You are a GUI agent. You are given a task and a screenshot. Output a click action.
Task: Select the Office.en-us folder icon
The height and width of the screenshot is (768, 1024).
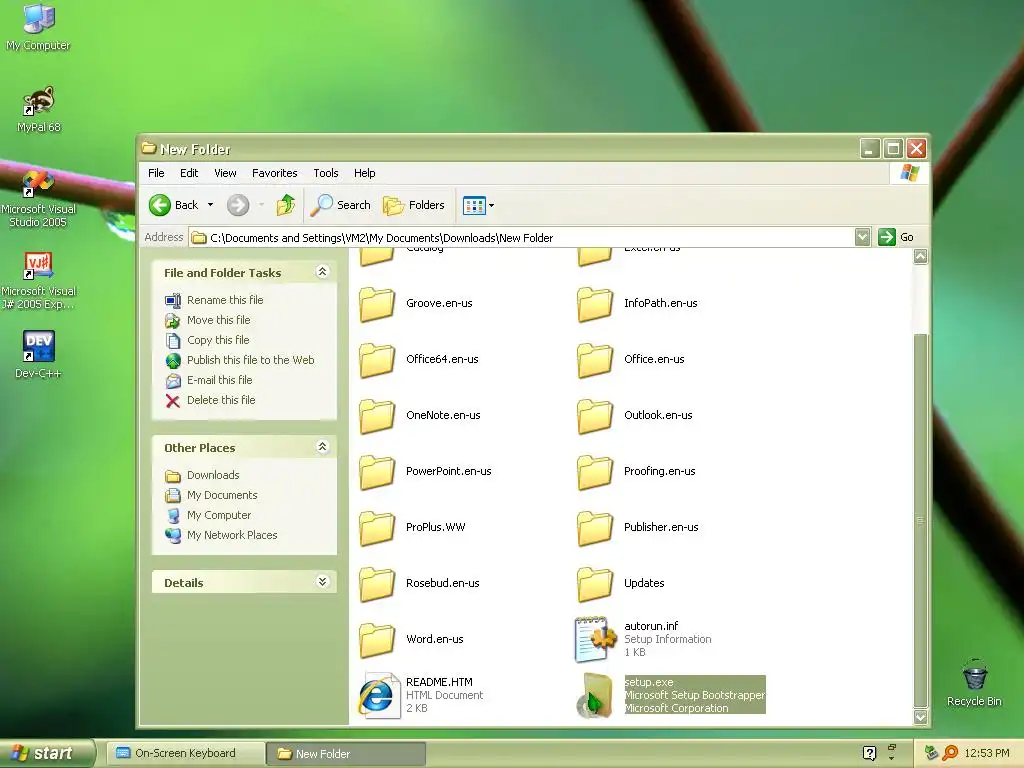(595, 360)
